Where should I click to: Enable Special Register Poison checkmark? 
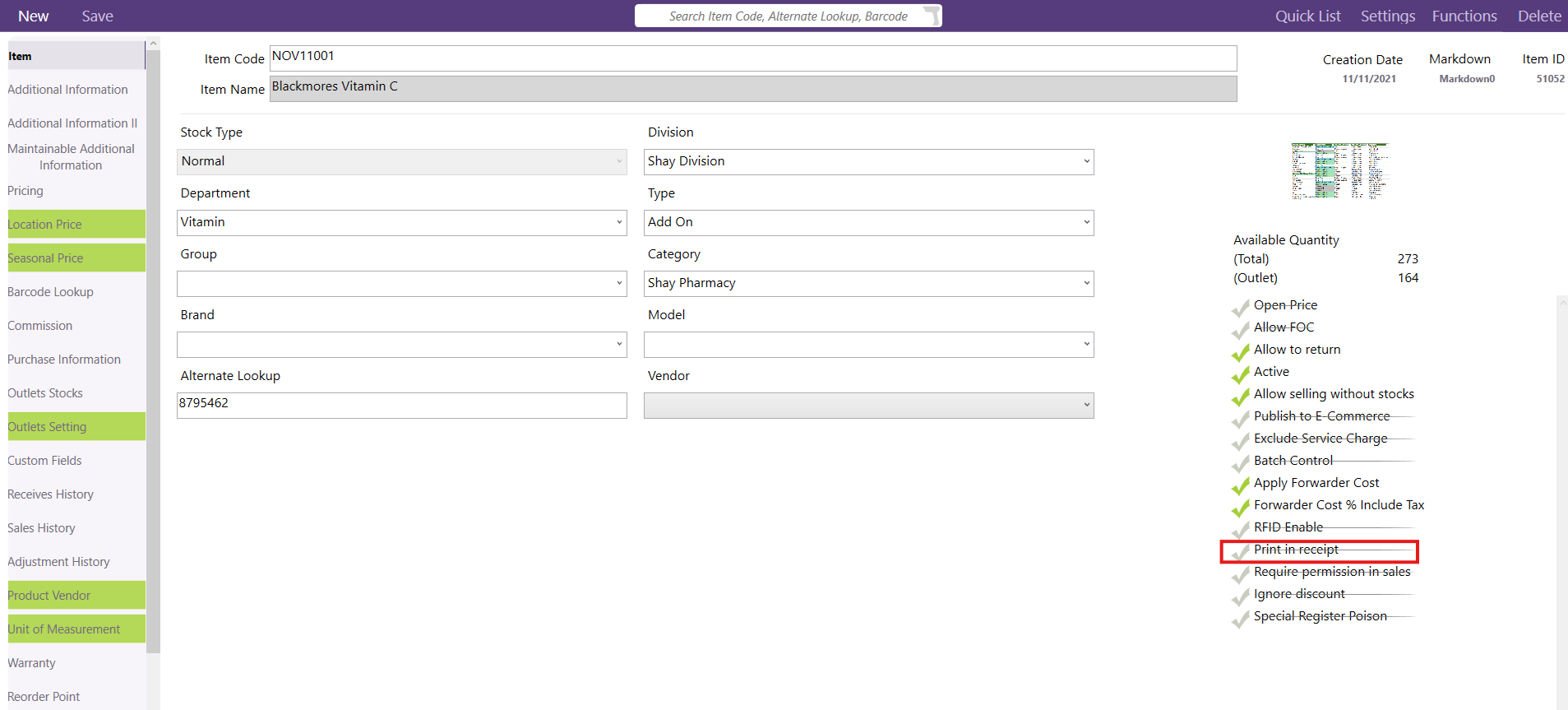1241,619
